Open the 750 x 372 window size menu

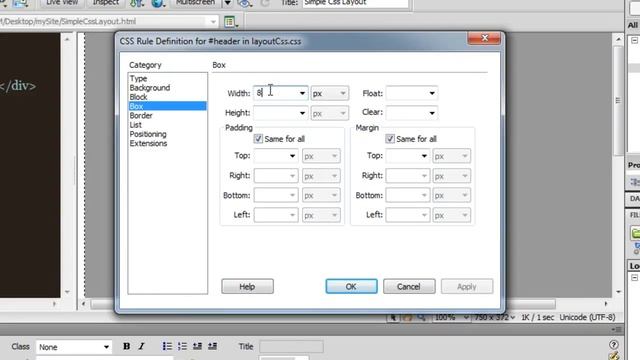click(x=494, y=317)
